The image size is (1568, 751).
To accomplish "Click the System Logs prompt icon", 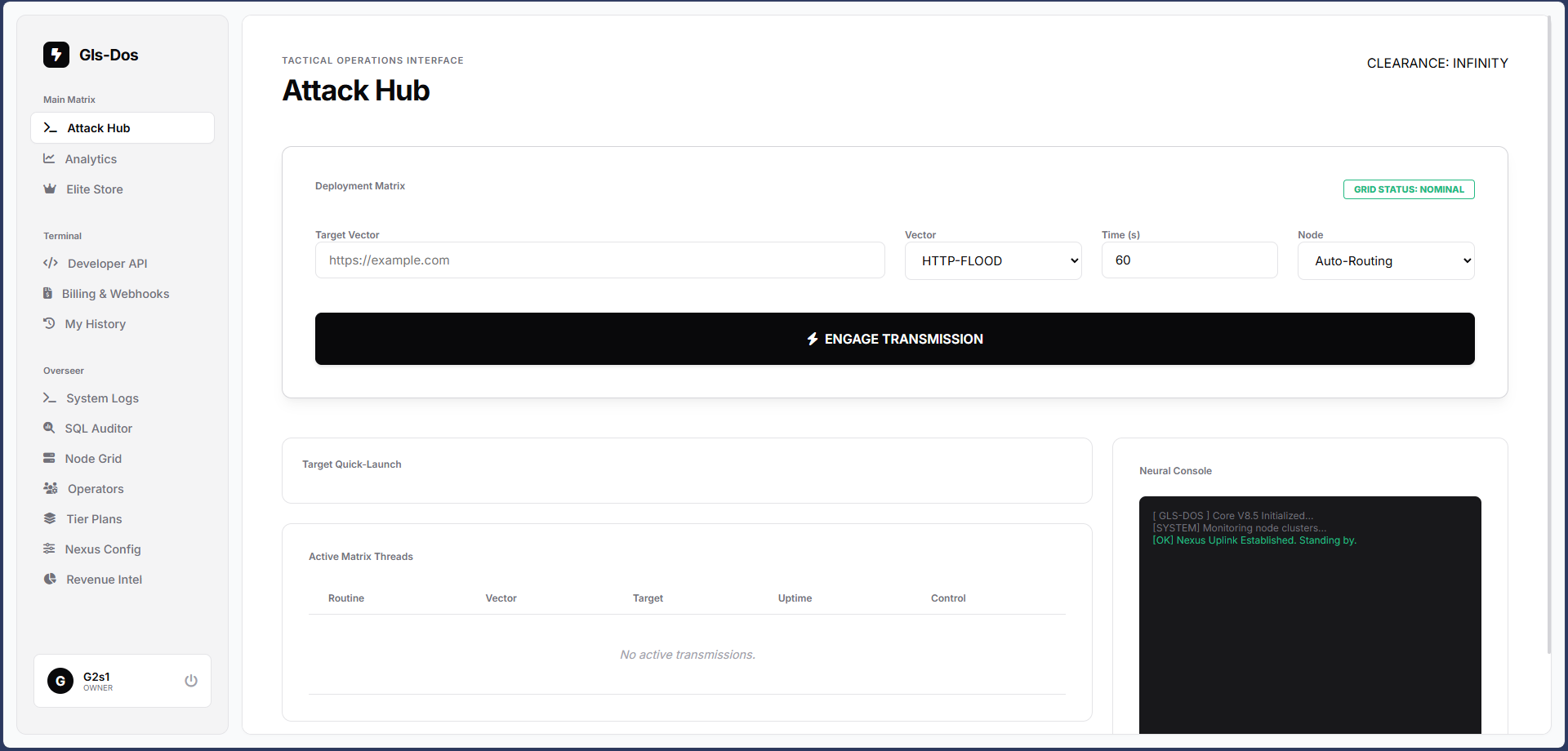I will point(50,398).
